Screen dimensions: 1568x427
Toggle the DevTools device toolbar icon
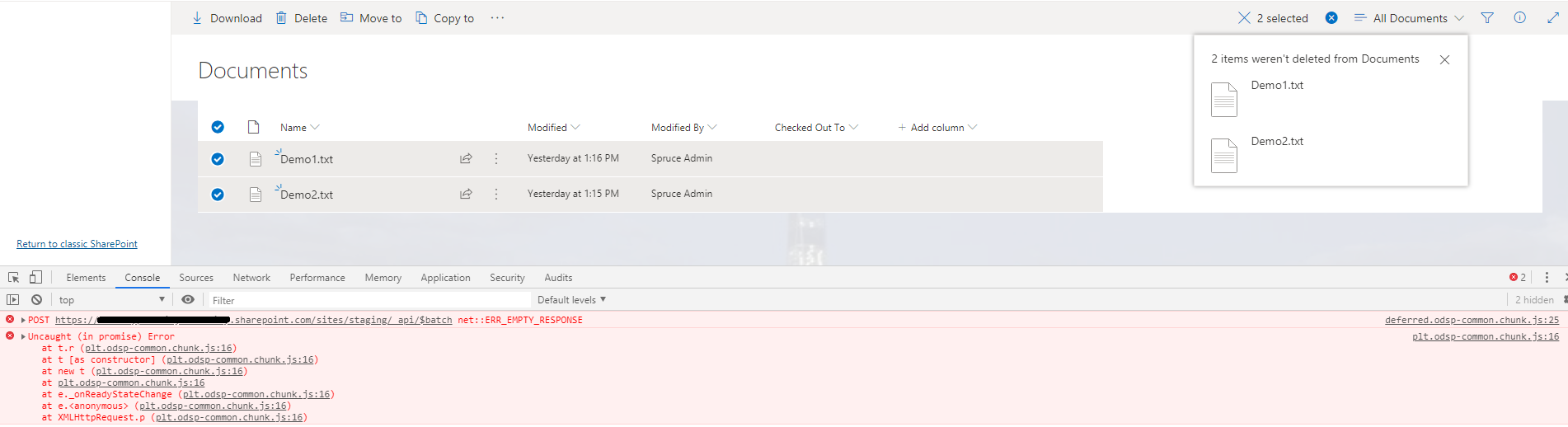(35, 278)
